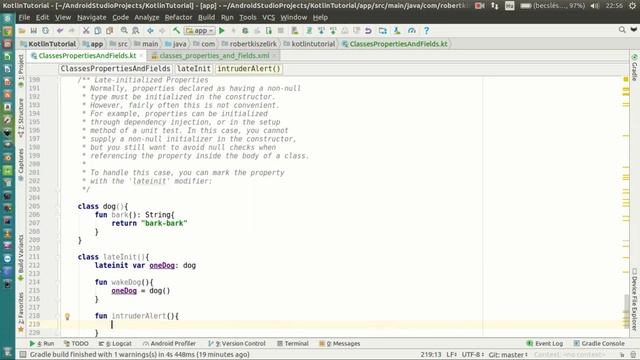This screenshot has width=640, height=360.
Task: Click the fold marker at class lateInit line
Action: [58, 257]
